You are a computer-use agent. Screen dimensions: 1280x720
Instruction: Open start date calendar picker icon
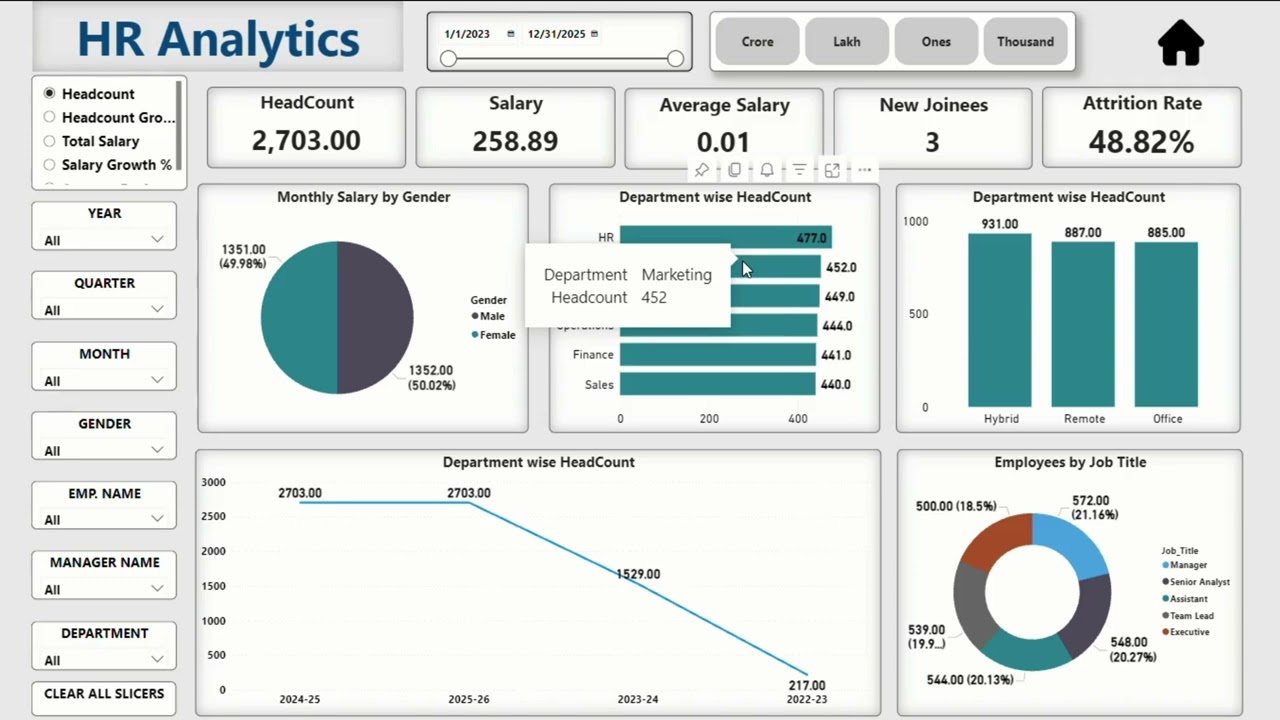pyautogui.click(x=511, y=34)
